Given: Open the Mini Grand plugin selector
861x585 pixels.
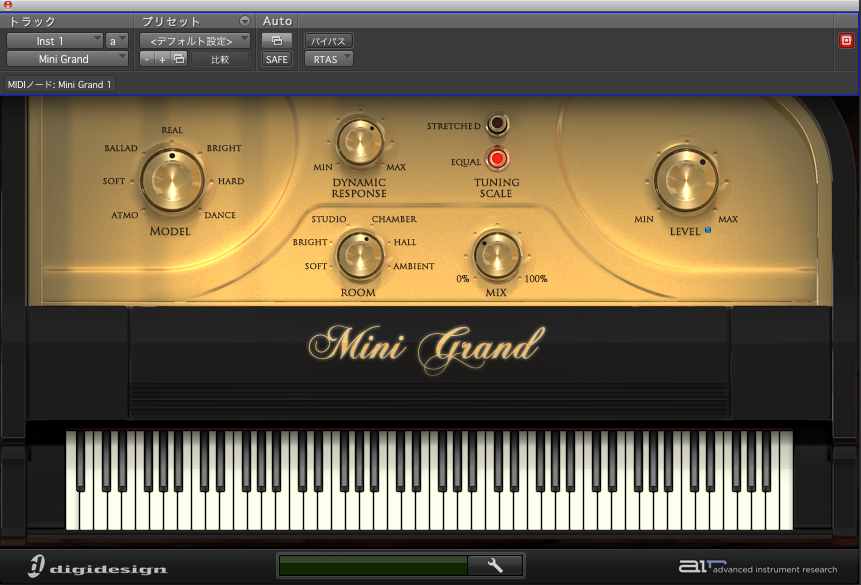Looking at the screenshot, I should pos(67,59).
